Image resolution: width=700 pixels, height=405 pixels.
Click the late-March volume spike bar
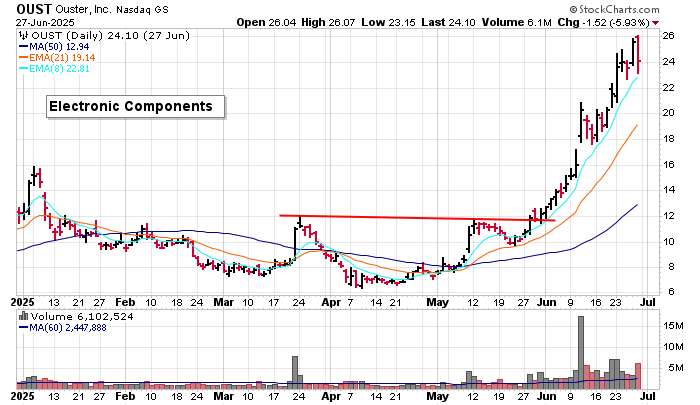[x=295, y=373]
